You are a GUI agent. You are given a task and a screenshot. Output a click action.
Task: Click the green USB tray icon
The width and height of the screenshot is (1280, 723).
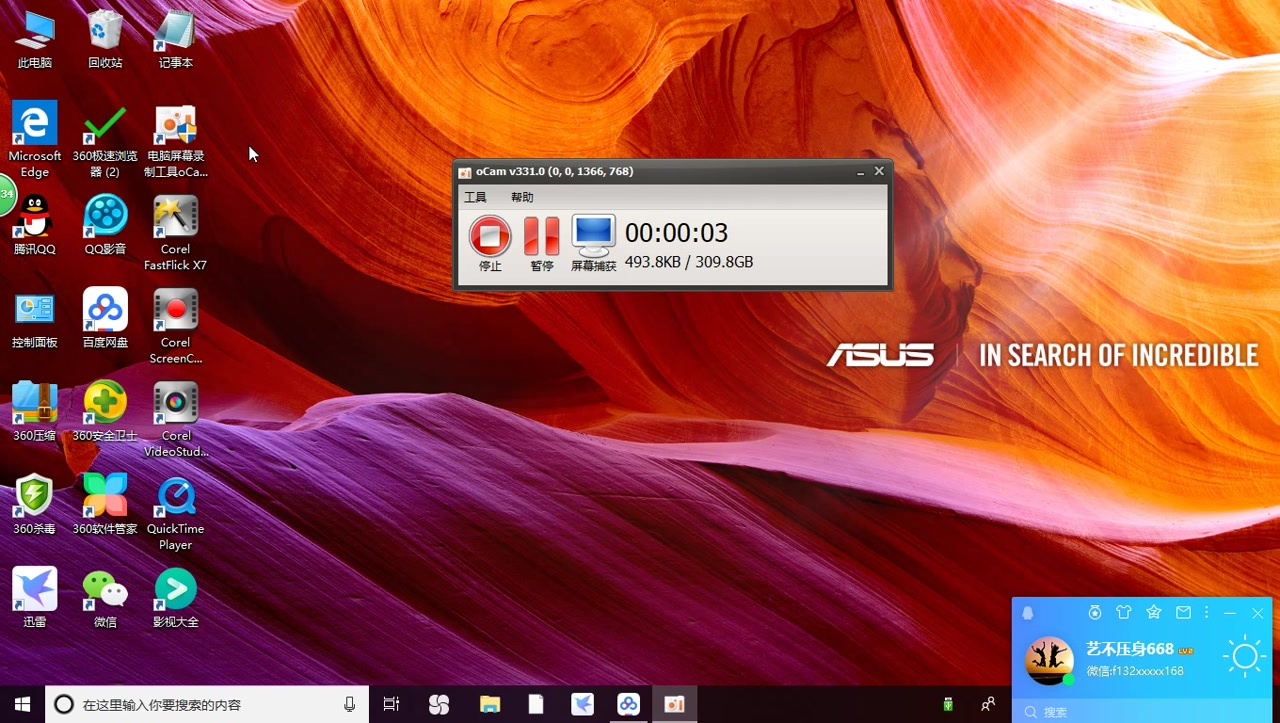948,704
